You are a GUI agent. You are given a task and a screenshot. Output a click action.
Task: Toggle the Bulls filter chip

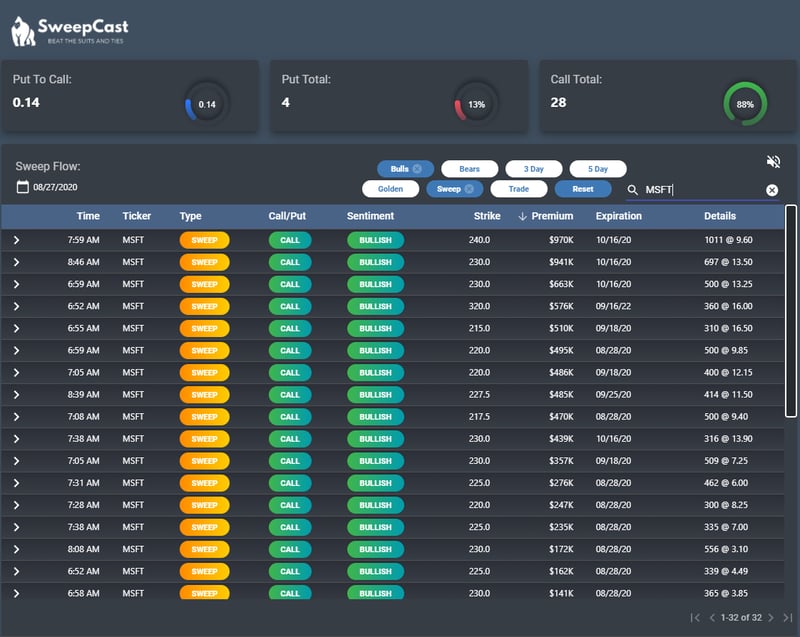tap(406, 169)
